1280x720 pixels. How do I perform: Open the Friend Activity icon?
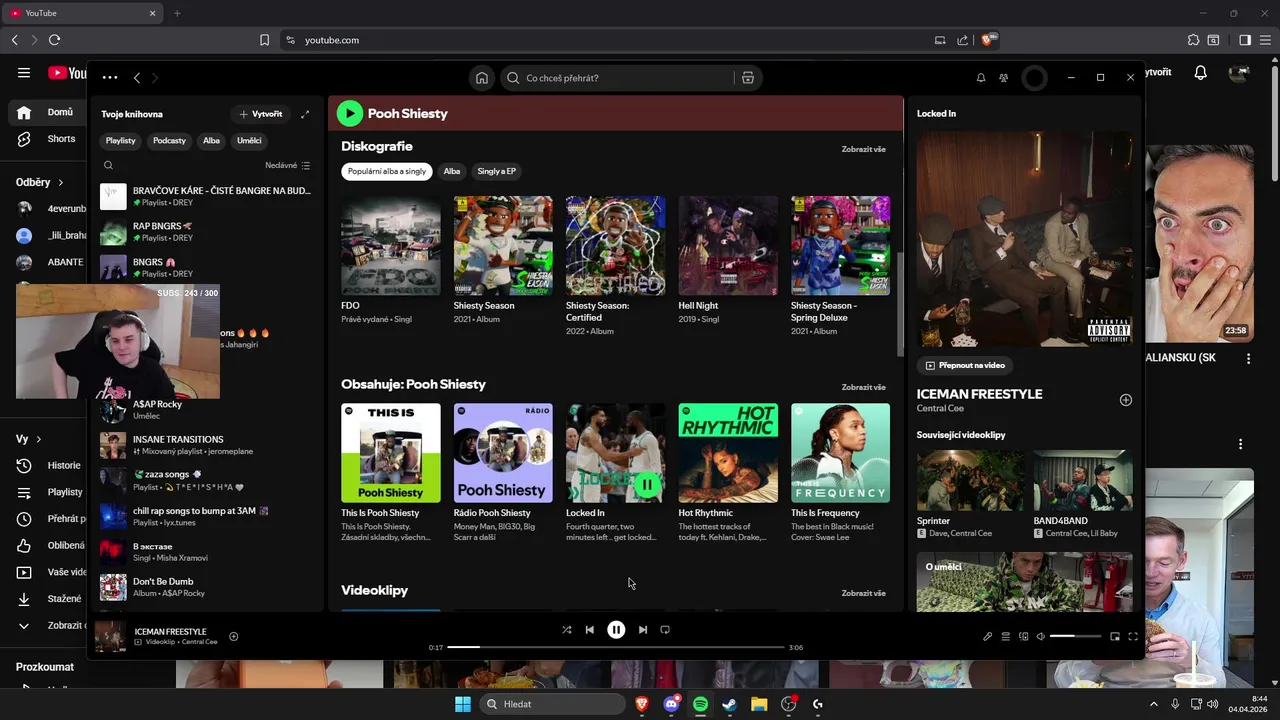(1004, 78)
